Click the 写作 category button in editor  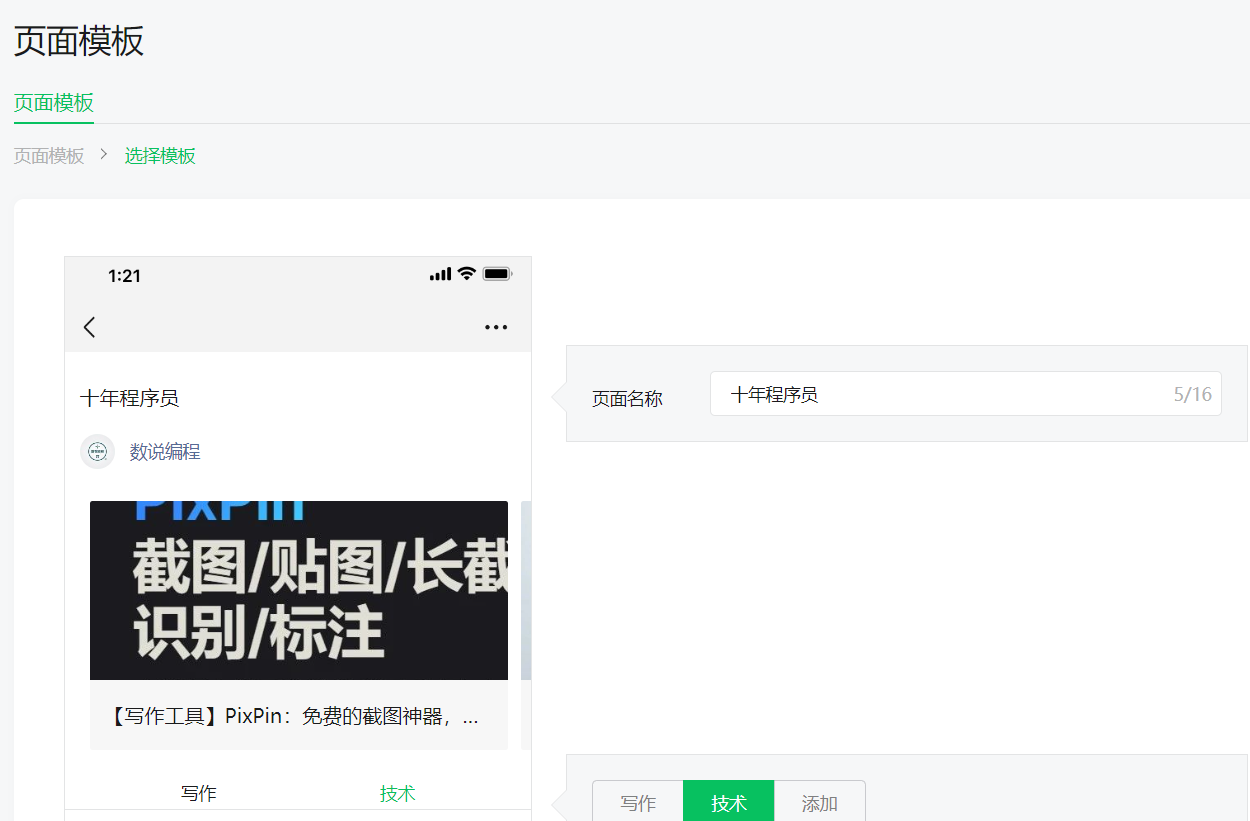638,803
